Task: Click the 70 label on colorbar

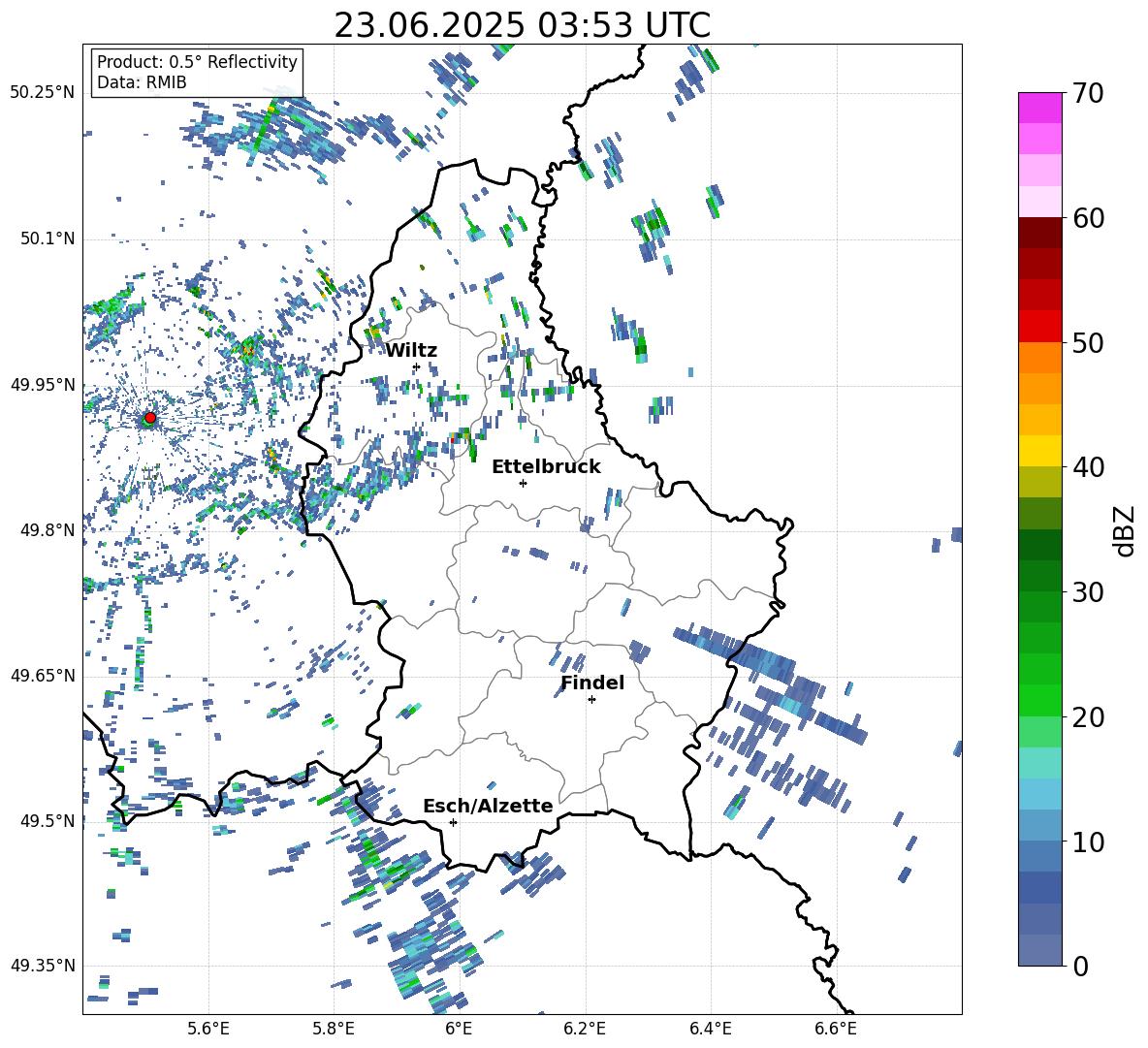Action: [1087, 93]
